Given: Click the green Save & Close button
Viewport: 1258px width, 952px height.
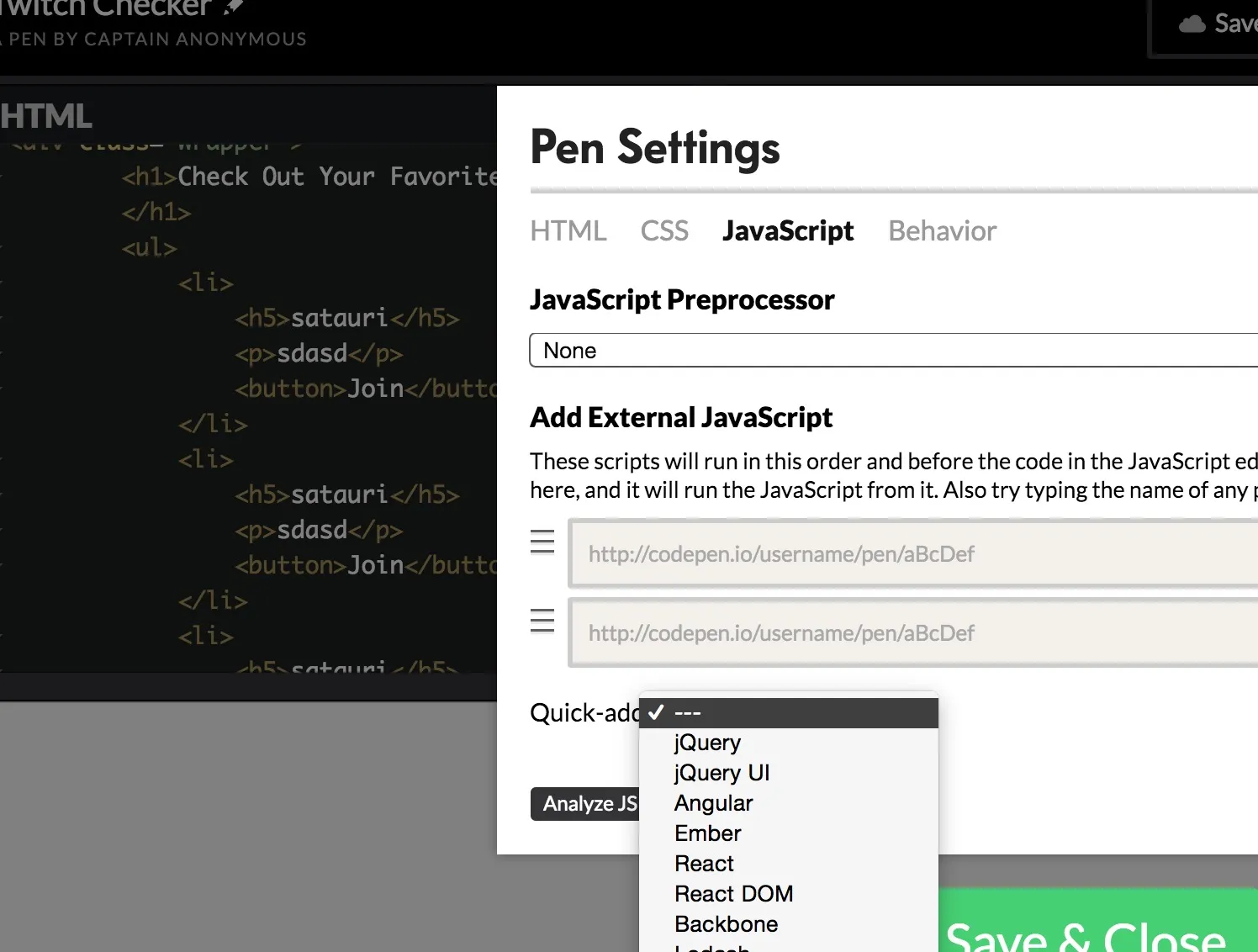Looking at the screenshot, I should [1098, 921].
